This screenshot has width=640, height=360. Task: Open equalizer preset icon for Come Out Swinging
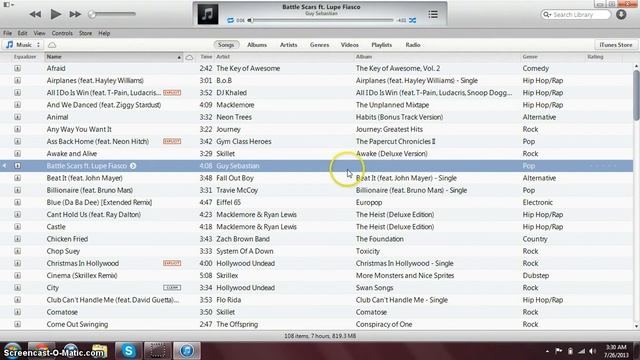tap(18, 324)
